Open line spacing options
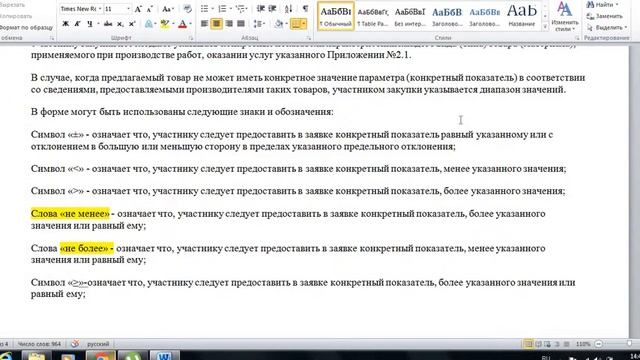The width and height of the screenshot is (640, 360). [259, 24]
